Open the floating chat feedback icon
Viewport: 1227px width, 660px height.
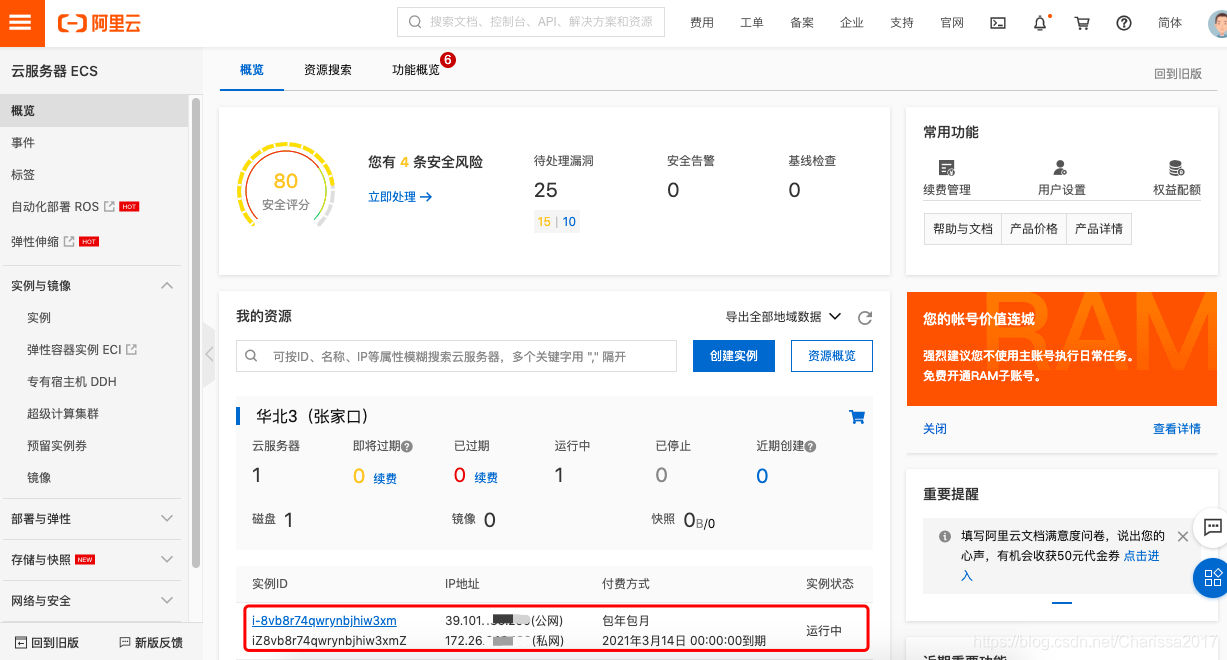pos(1212,526)
